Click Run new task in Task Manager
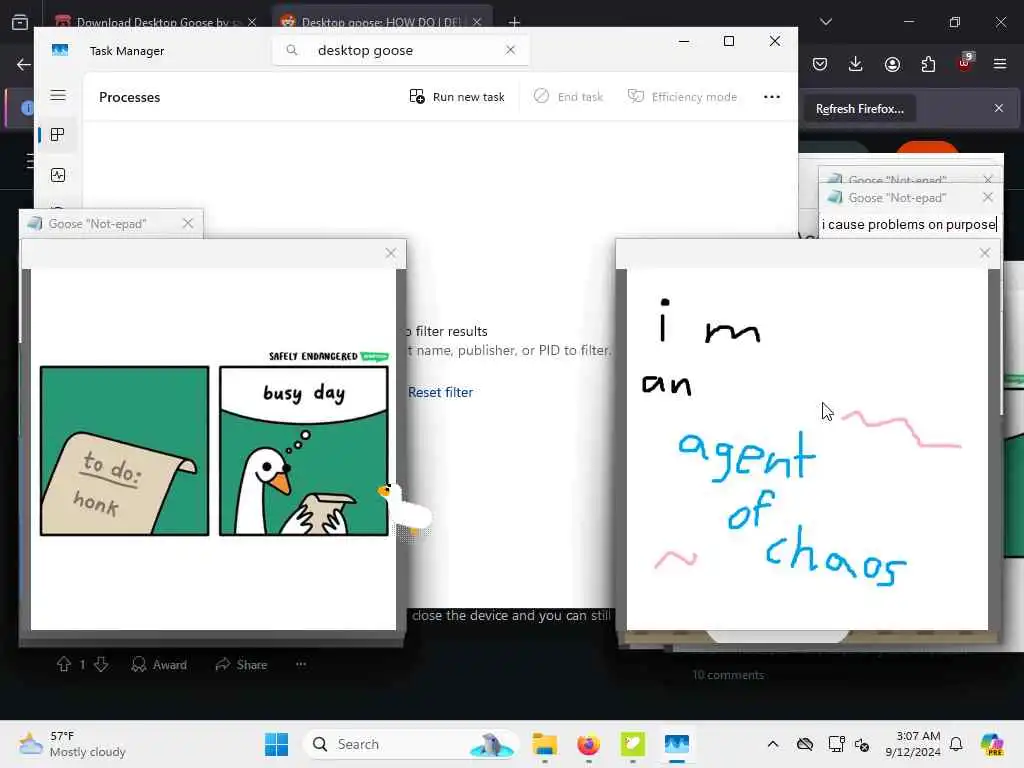Viewport: 1024px width, 768px height. click(x=456, y=97)
